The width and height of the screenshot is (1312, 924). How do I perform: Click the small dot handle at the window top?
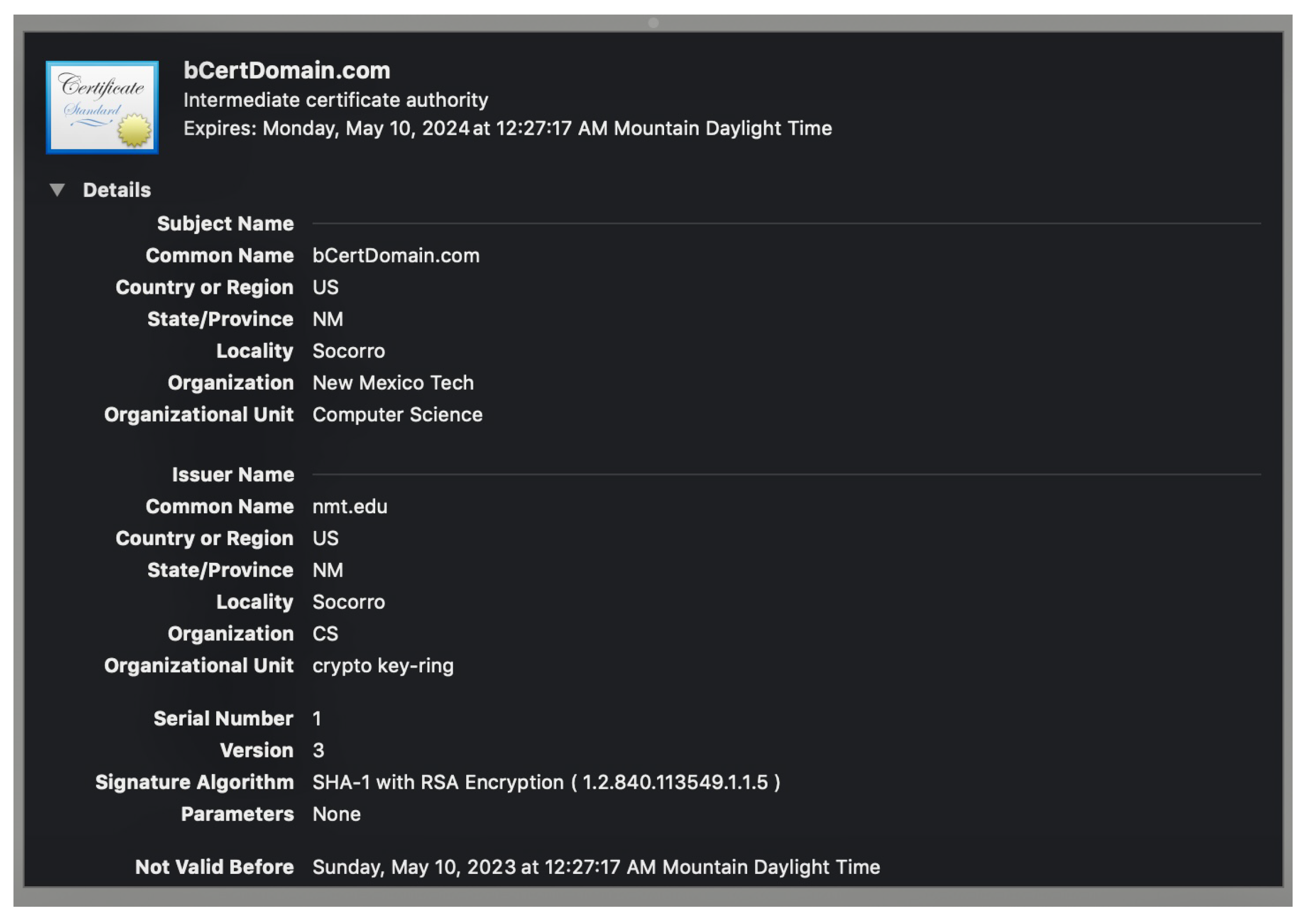point(654,23)
